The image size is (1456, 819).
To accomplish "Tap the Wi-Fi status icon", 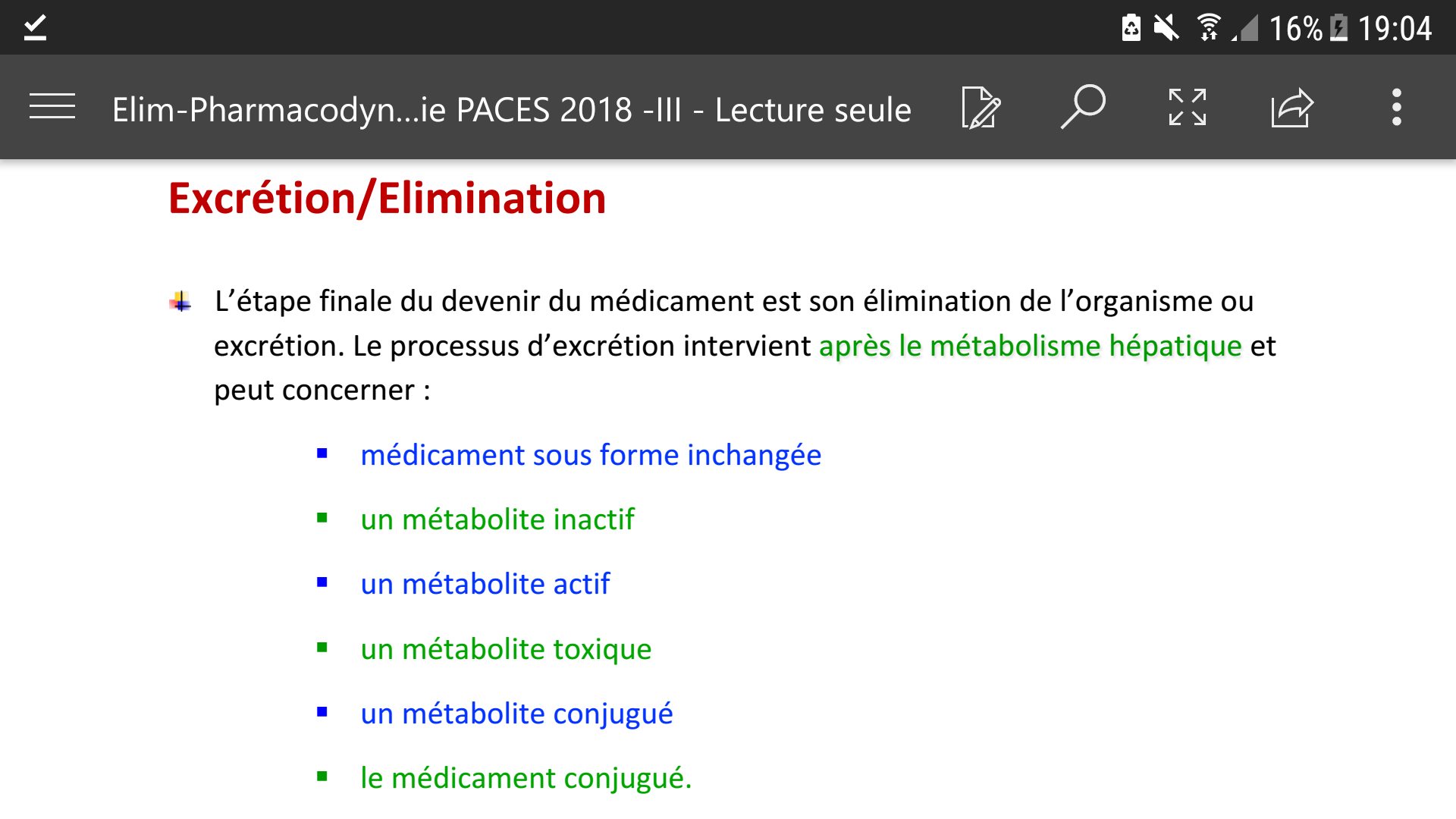I will [x=1209, y=28].
